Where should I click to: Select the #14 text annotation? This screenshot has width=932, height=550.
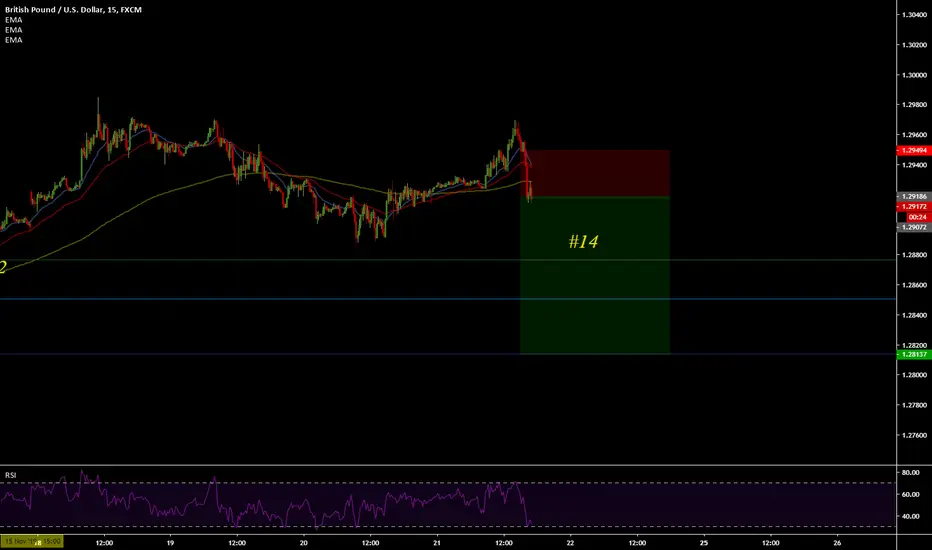click(583, 241)
